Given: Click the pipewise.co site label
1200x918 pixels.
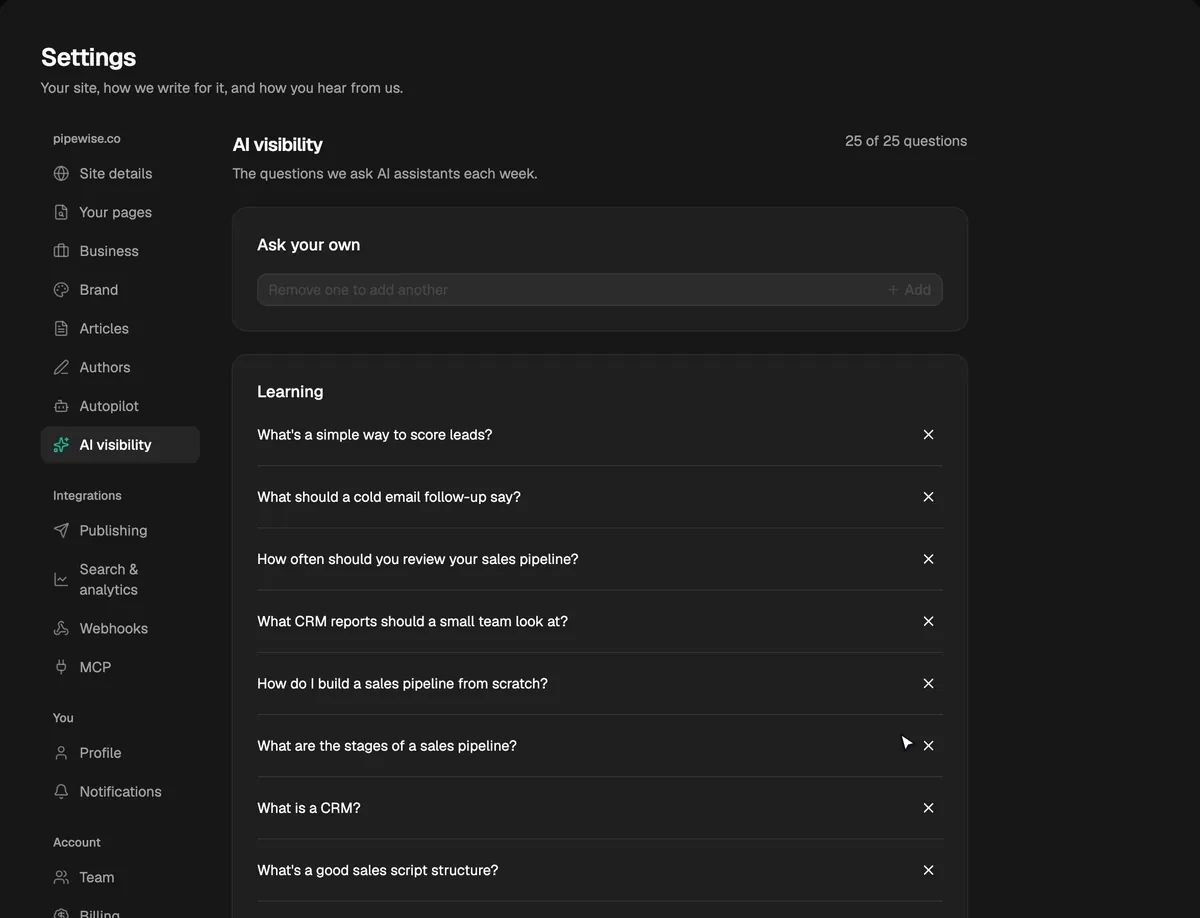Looking at the screenshot, I should pyautogui.click(x=87, y=139).
